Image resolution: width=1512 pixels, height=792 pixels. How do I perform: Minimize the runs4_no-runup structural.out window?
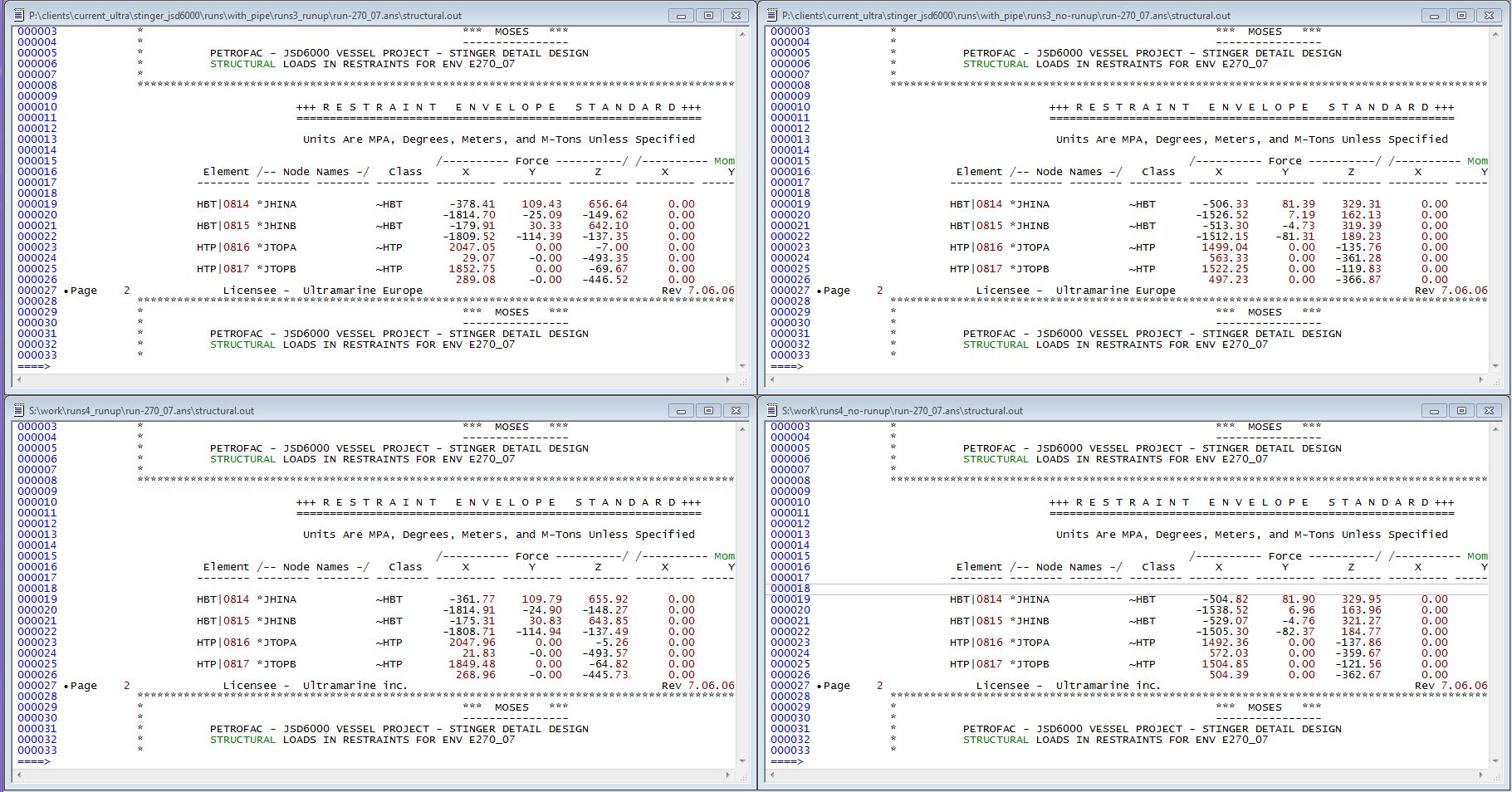(1434, 410)
